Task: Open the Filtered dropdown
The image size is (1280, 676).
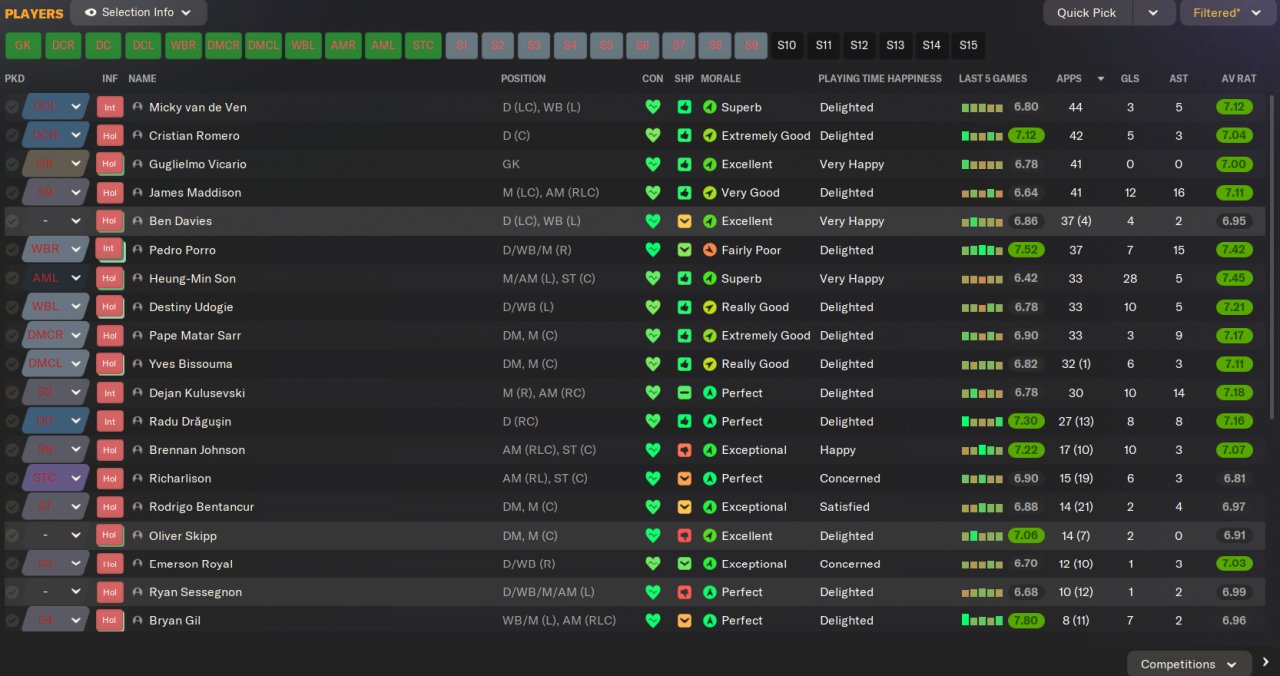Action: [x=1229, y=13]
